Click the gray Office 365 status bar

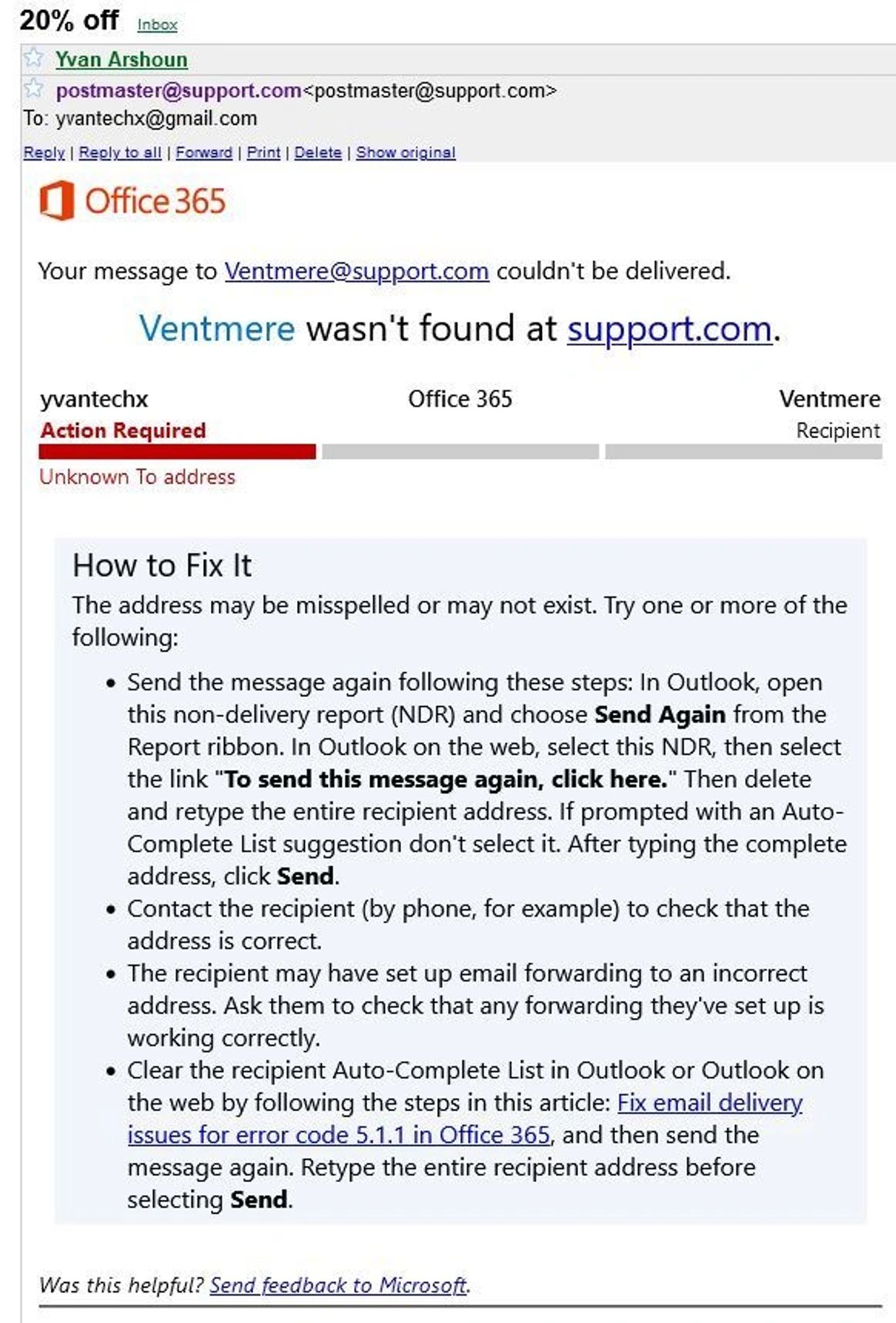pos(460,452)
